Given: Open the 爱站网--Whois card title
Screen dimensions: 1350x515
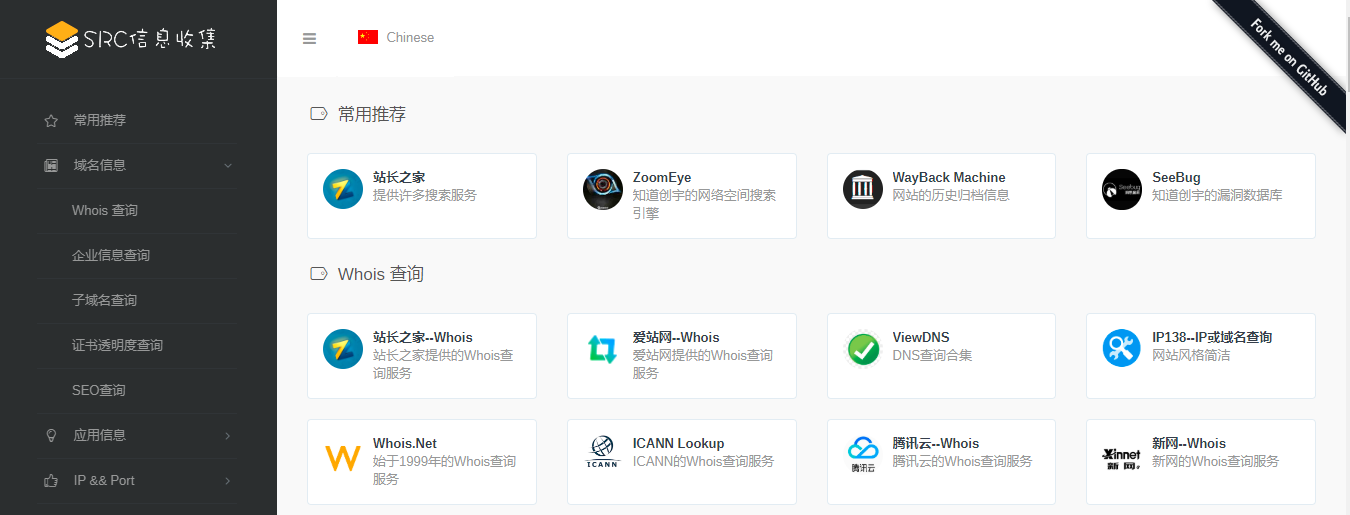Looking at the screenshot, I should [676, 337].
